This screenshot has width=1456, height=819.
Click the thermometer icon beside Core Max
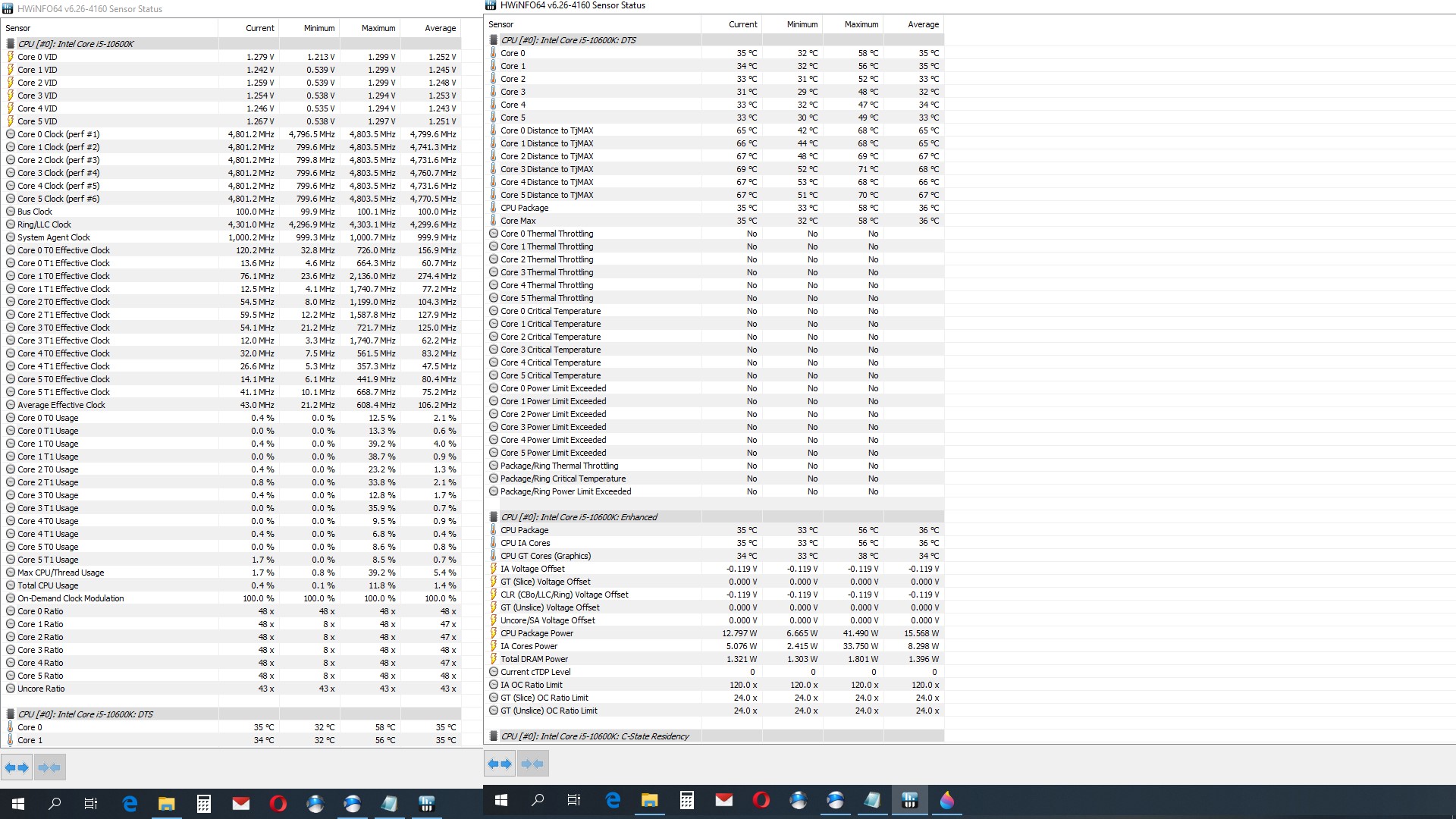(493, 221)
